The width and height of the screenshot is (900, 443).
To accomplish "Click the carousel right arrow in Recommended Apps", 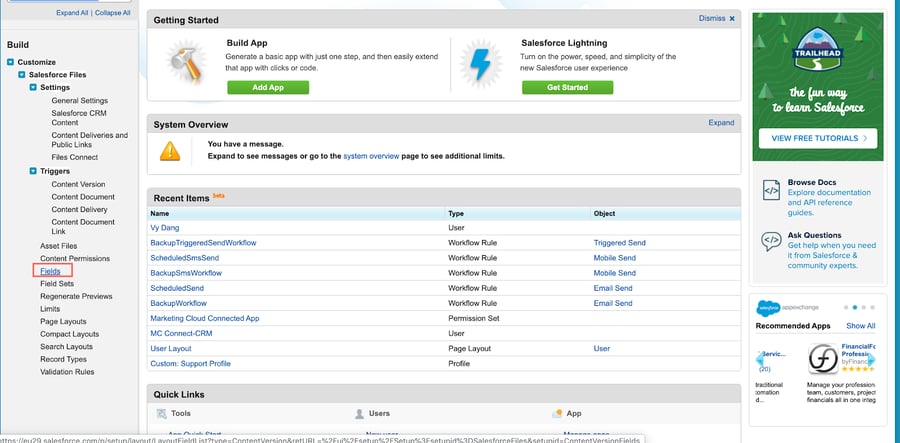I will coord(871,360).
